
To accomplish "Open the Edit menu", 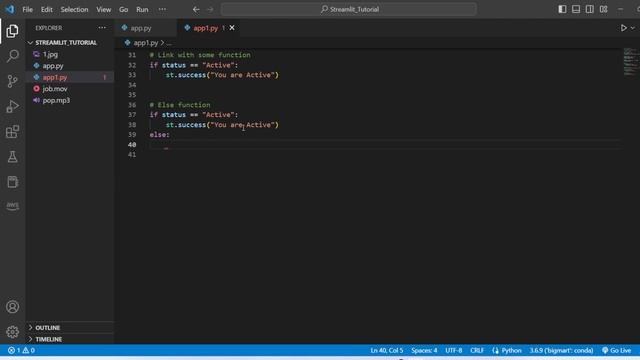I will [x=47, y=9].
